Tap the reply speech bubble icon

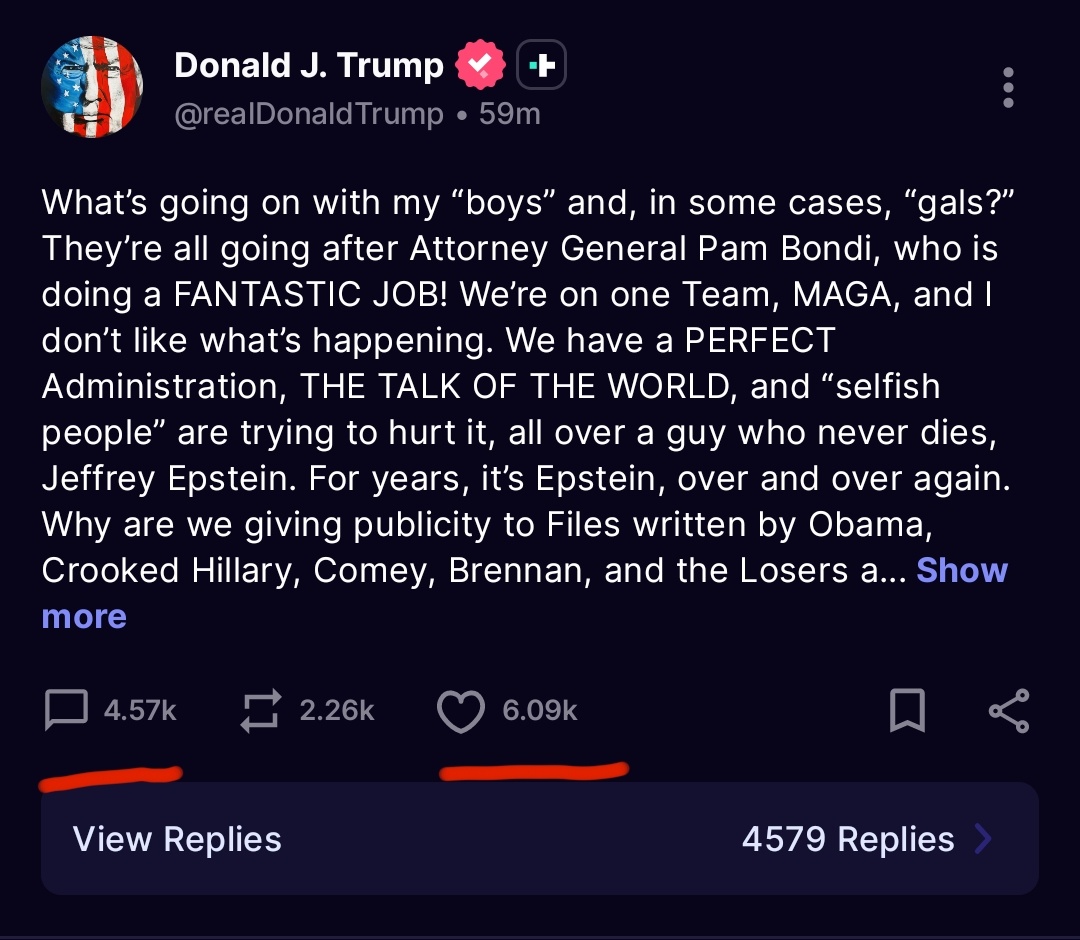(x=66, y=709)
